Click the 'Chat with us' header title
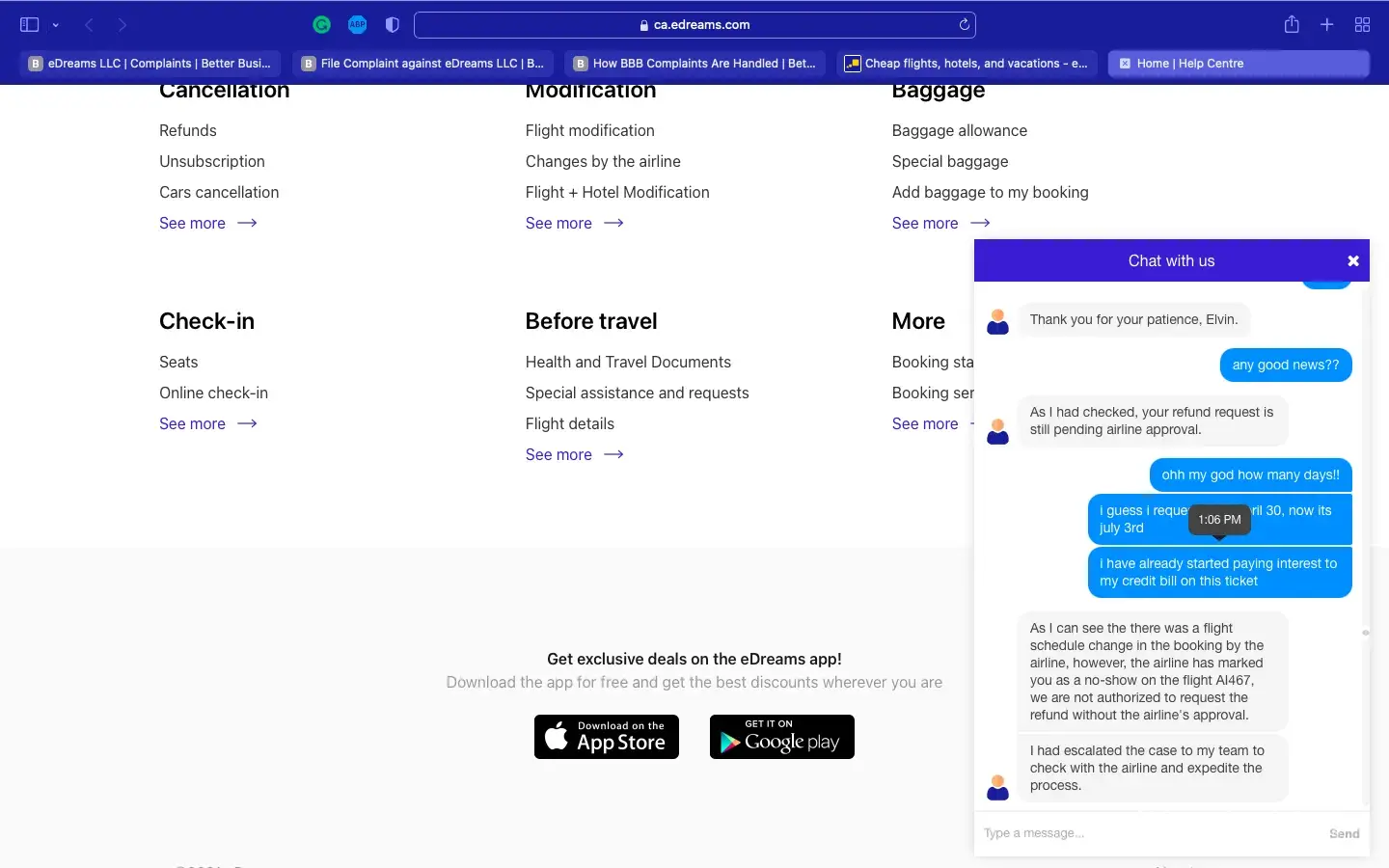The height and width of the screenshot is (868, 1389). point(1172,261)
